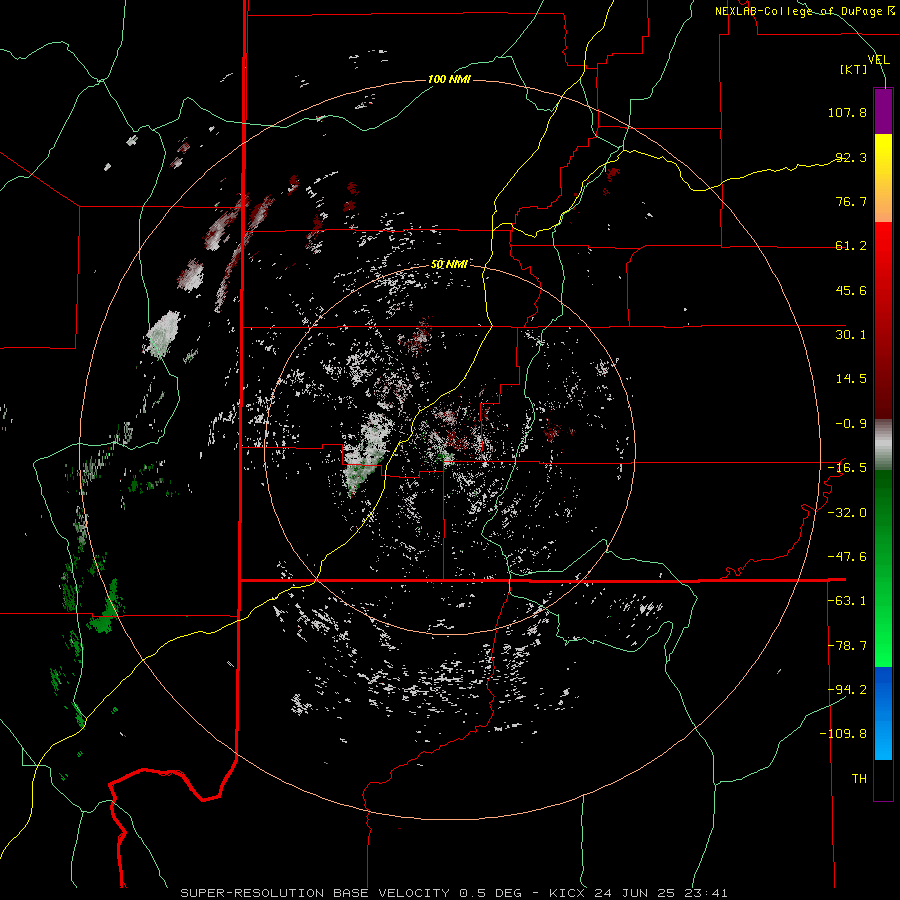Select the 45.6 velocity scale value
Viewport: 900px width, 900px height.
click(851, 290)
